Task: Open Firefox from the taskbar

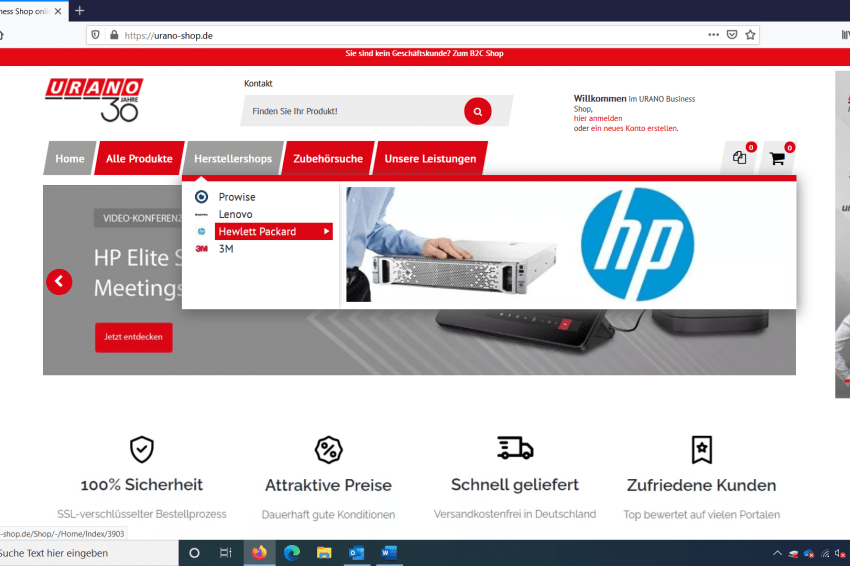Action: (x=259, y=553)
